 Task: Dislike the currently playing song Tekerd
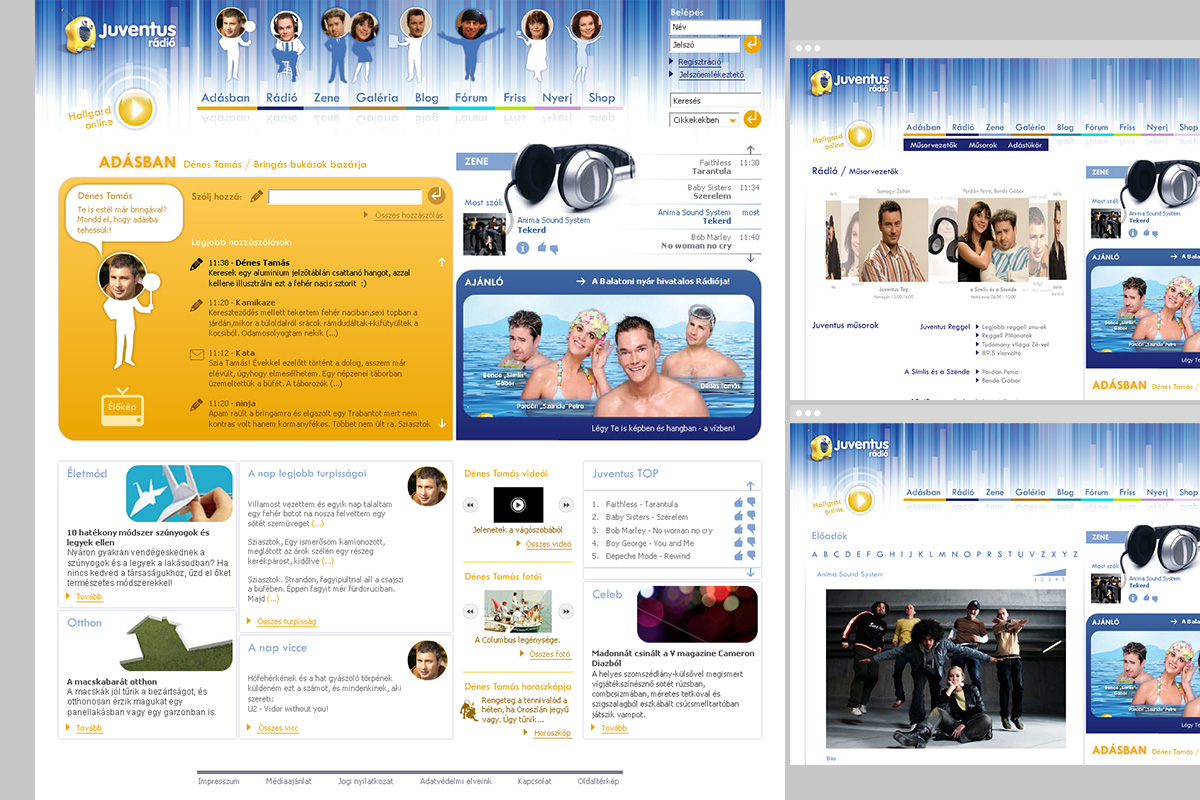(552, 248)
